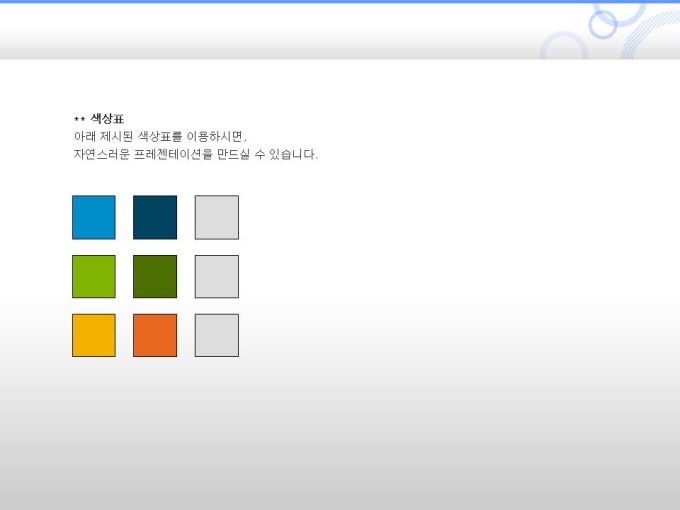Click the dark navy blue swatch
680x510 pixels.
pyautogui.click(x=155, y=217)
